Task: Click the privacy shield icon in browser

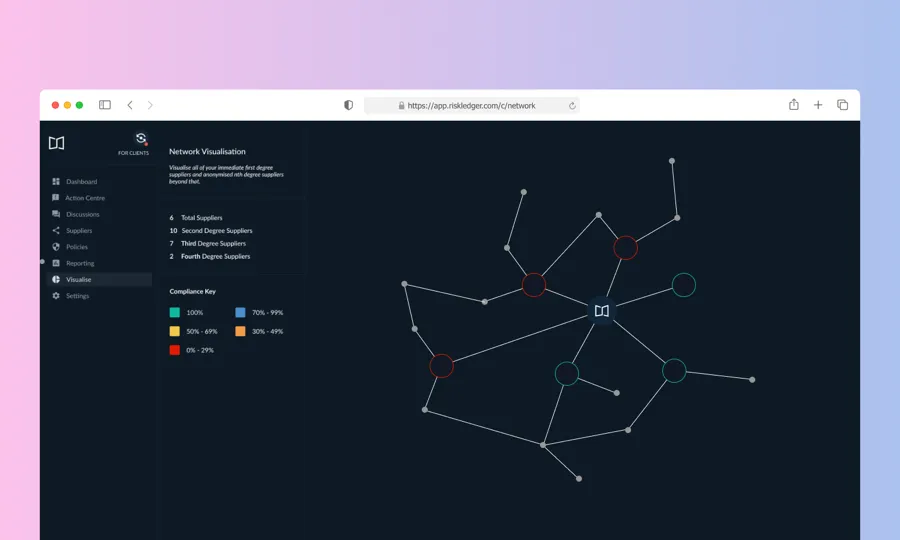Action: 348,105
